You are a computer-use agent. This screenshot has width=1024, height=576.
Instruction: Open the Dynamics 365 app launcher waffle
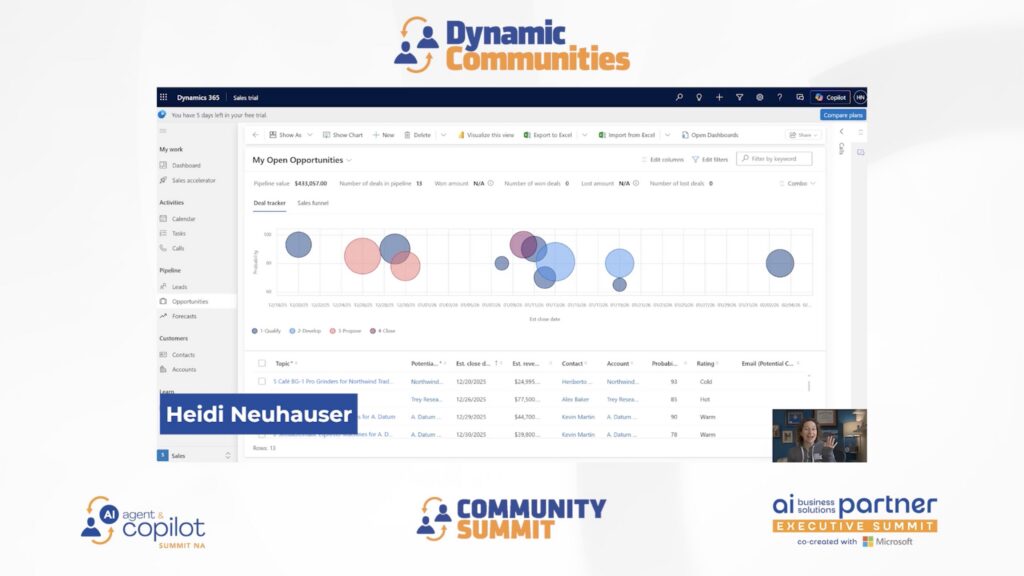click(163, 97)
